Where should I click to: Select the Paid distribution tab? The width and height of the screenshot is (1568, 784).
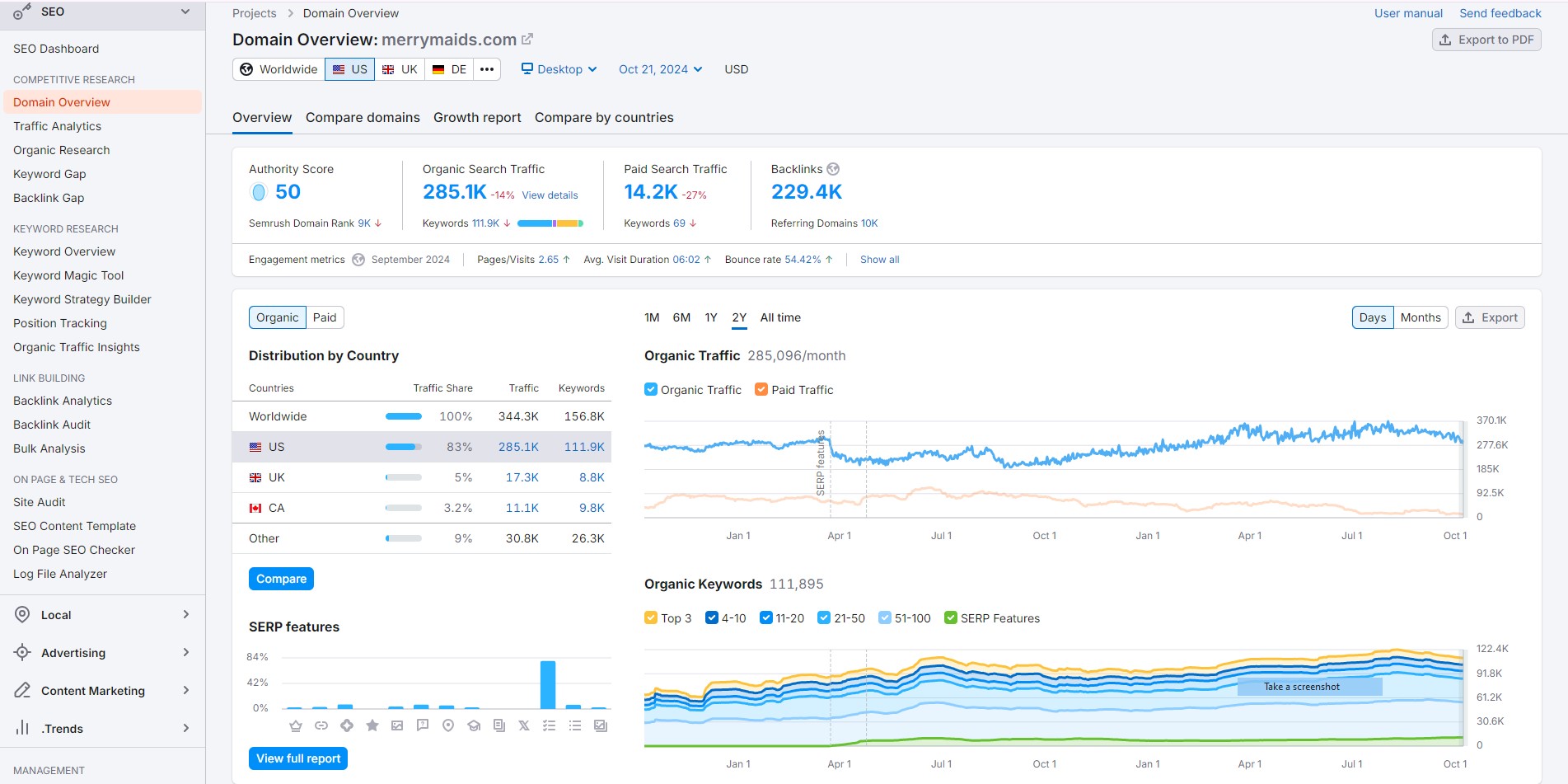click(x=325, y=317)
